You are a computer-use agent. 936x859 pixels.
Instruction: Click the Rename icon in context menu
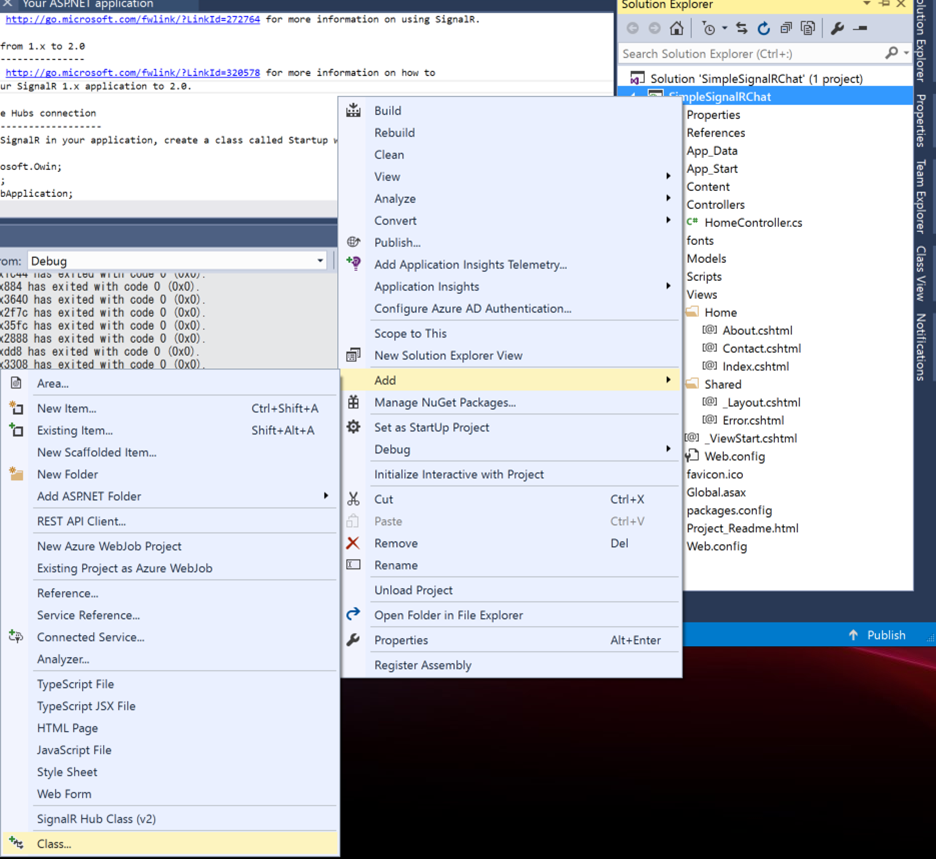coord(353,564)
